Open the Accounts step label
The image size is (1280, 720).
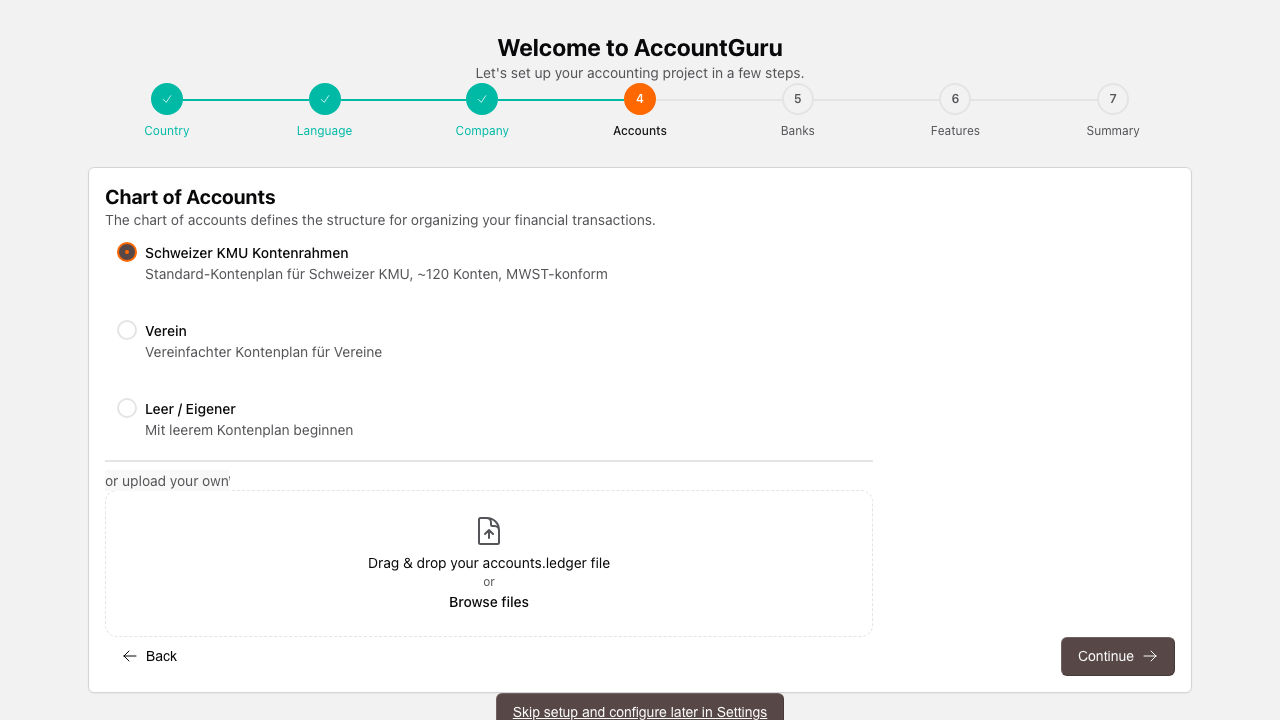point(640,131)
